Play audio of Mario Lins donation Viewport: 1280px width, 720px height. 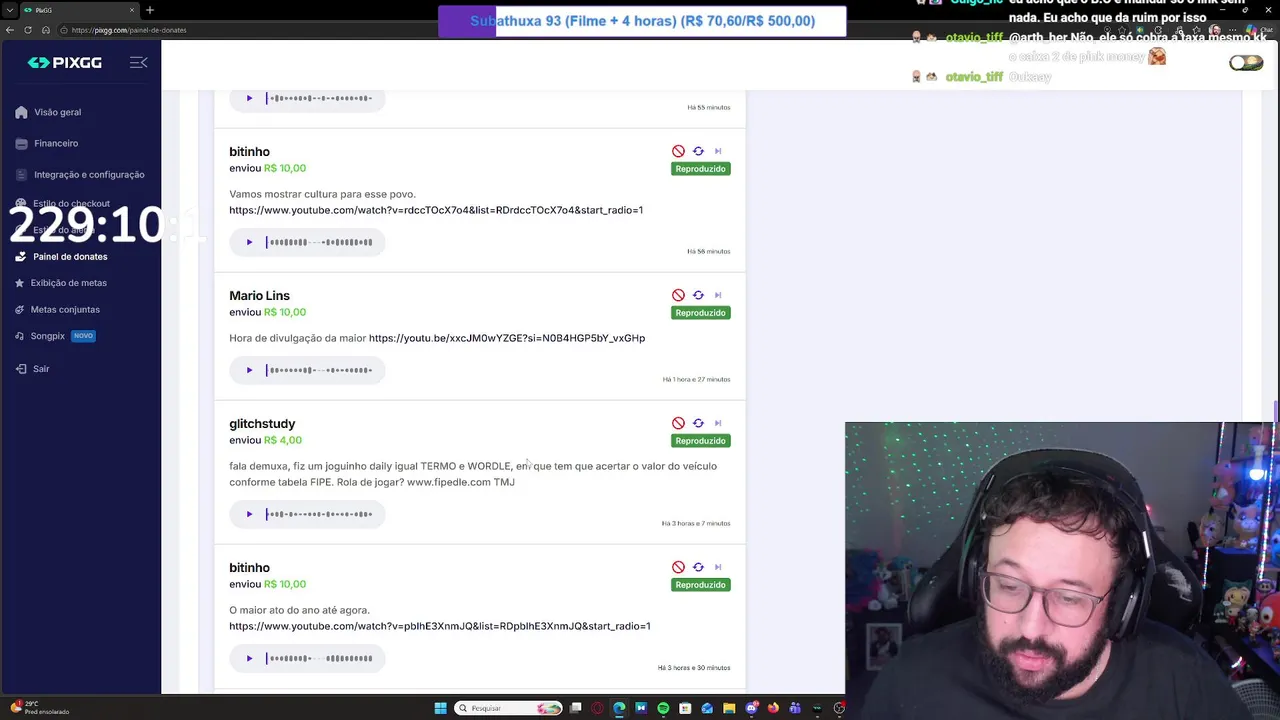click(x=249, y=370)
